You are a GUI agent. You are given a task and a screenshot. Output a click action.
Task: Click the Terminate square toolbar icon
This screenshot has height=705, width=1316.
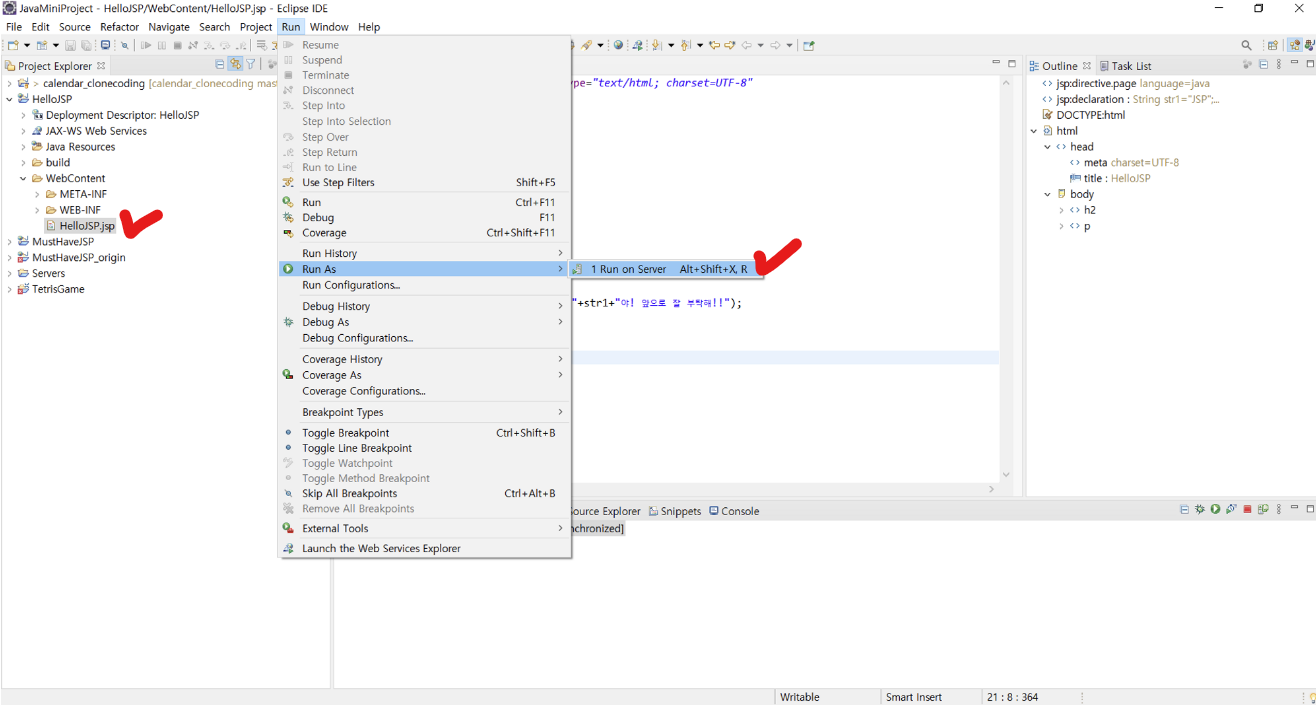click(178, 45)
